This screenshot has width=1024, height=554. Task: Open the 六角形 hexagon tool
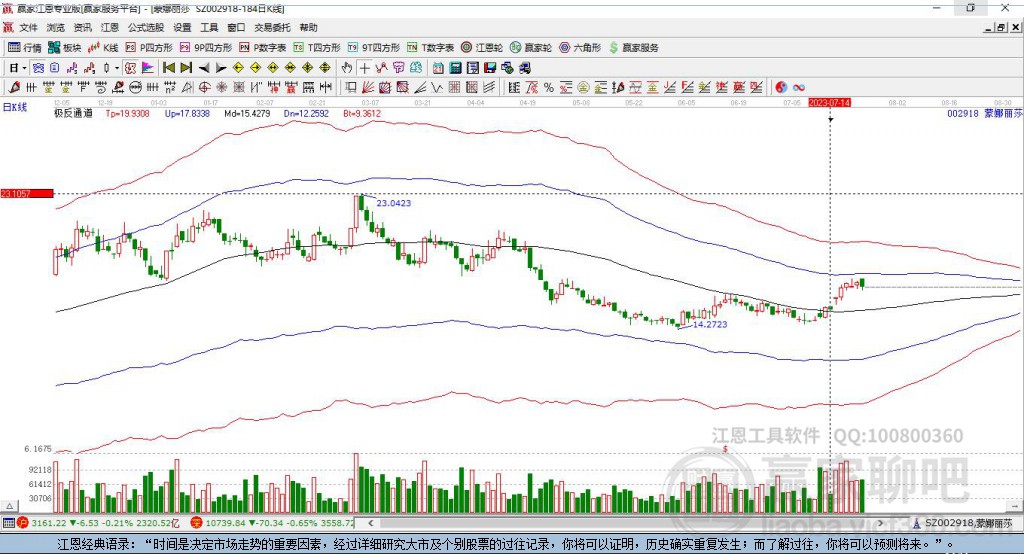click(x=580, y=48)
